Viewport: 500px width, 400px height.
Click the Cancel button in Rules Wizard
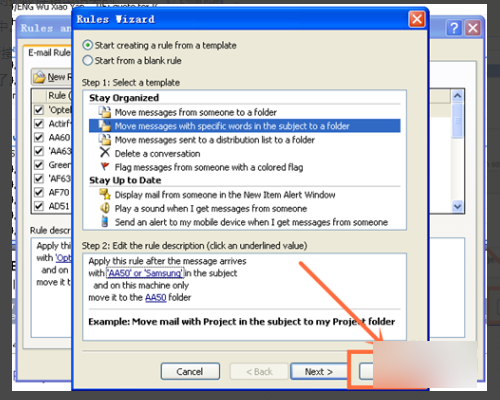(190, 371)
